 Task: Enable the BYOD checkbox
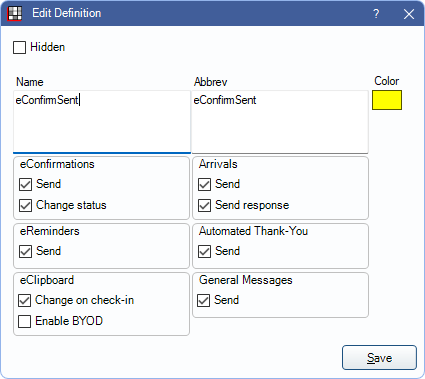[24, 321]
